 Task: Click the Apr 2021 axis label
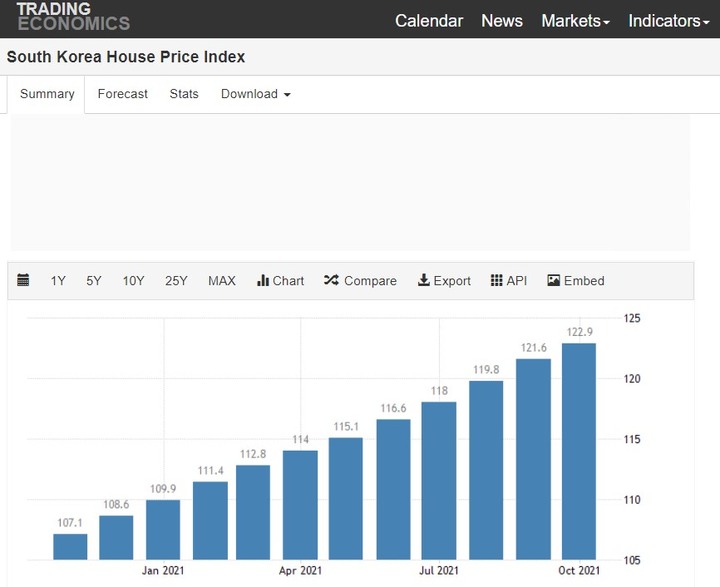[300, 570]
